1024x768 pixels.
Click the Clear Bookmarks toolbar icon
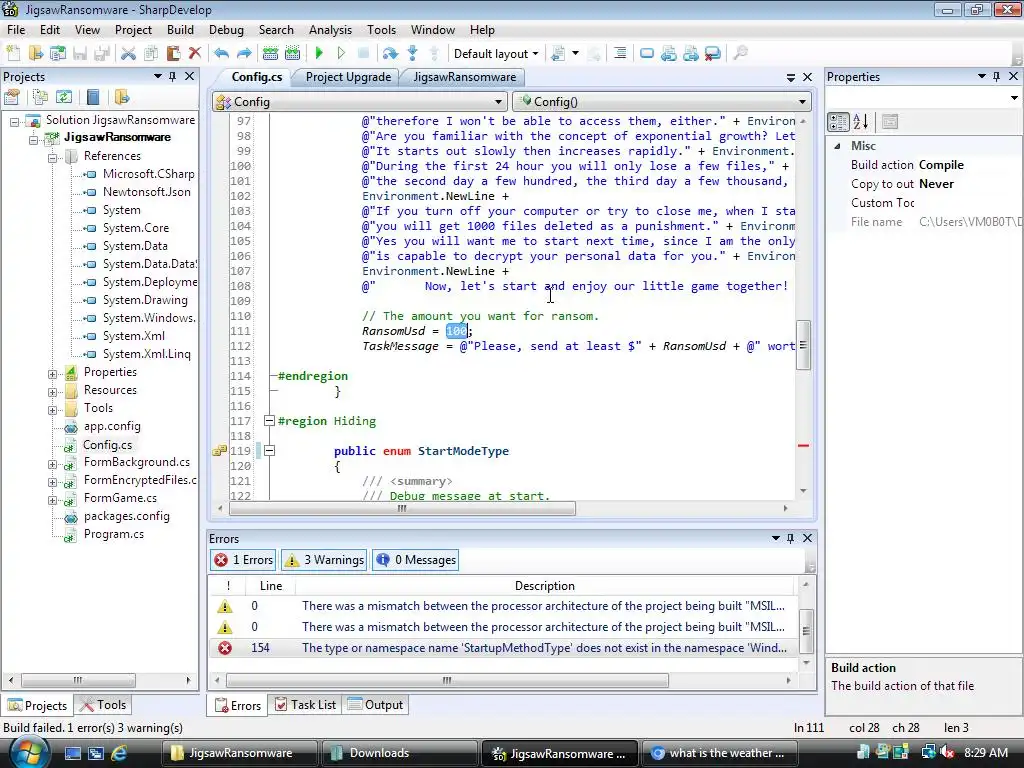pyautogui.click(x=712, y=54)
